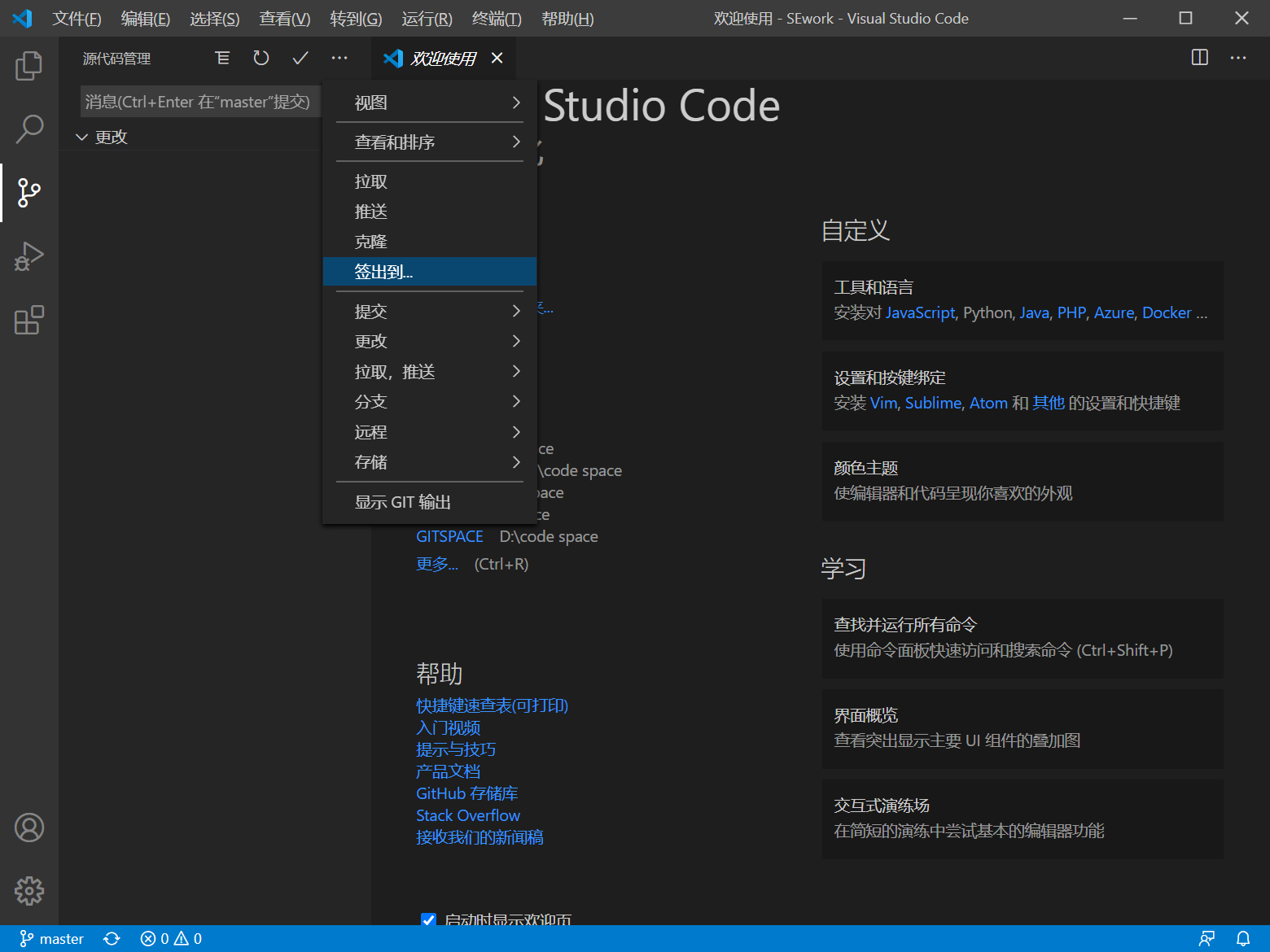Open the 编辑(E) menu
The width and height of the screenshot is (1270, 952).
pos(146,18)
